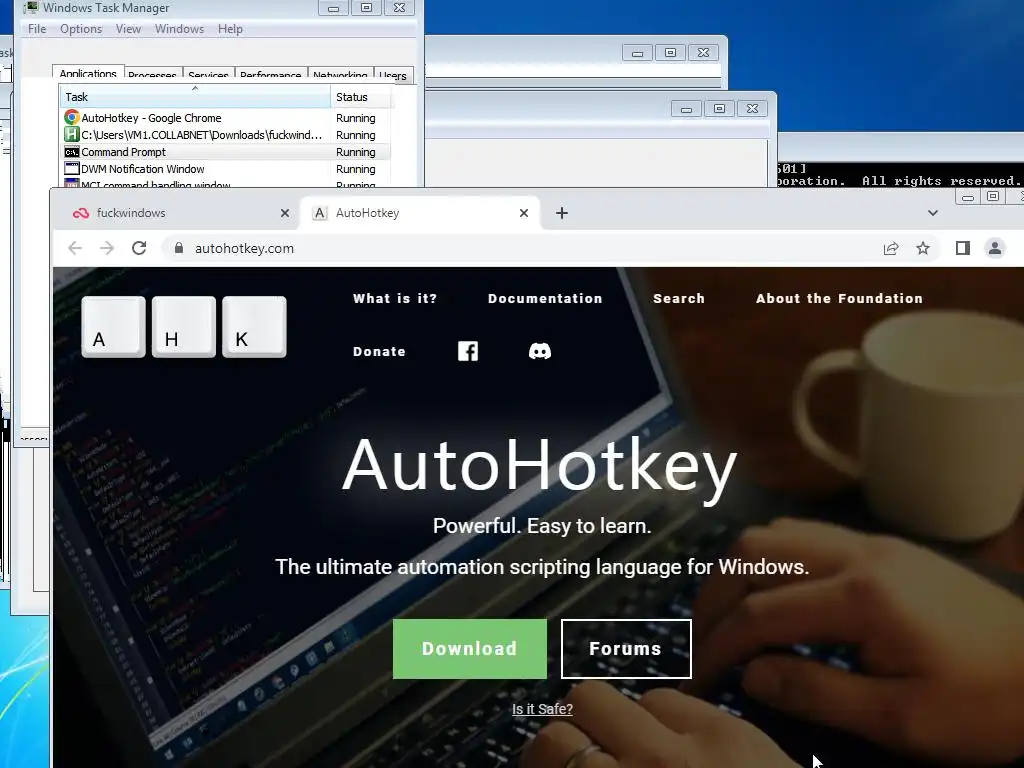The height and width of the screenshot is (768, 1024).
Task: Open Chrome profile avatar
Action: [995, 248]
